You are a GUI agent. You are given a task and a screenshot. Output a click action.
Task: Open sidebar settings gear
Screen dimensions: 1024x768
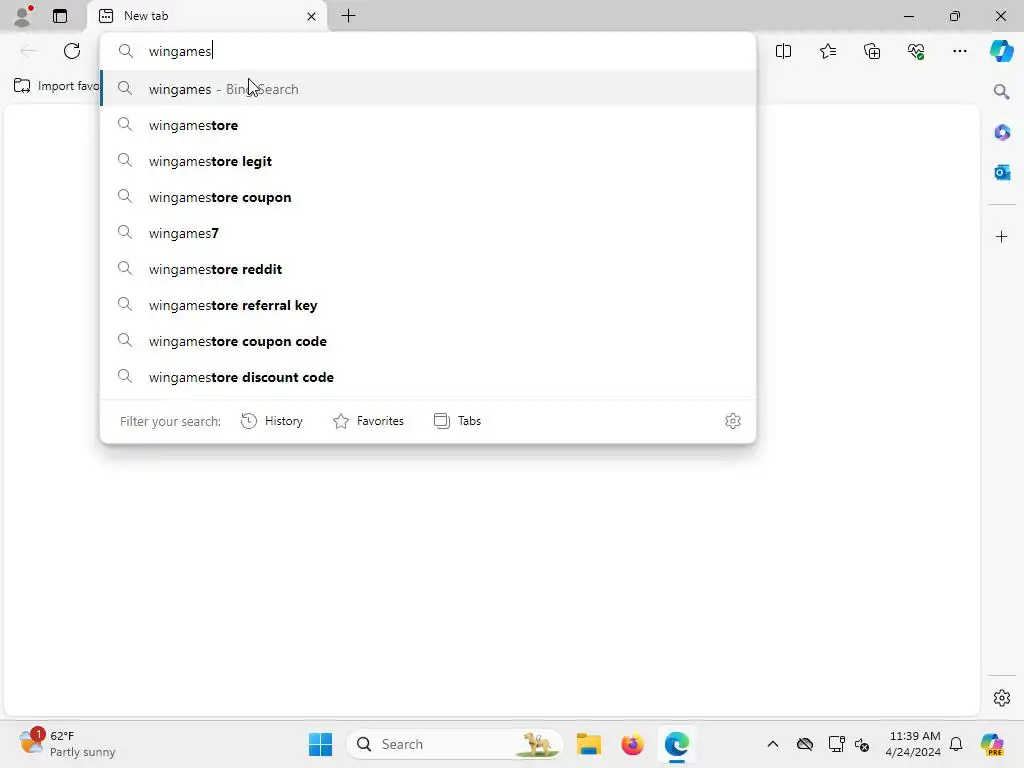tap(1002, 698)
